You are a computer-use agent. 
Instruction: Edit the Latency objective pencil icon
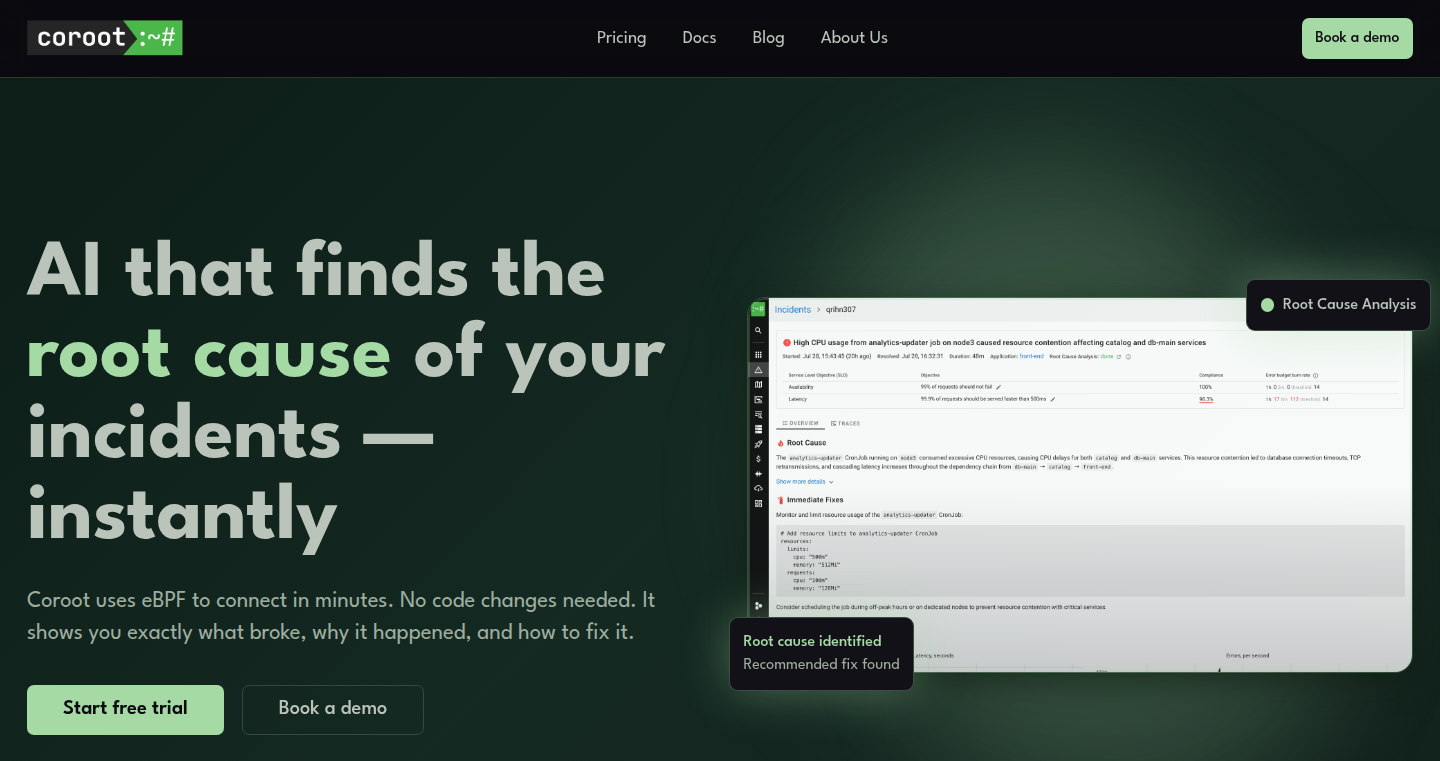[1052, 399]
